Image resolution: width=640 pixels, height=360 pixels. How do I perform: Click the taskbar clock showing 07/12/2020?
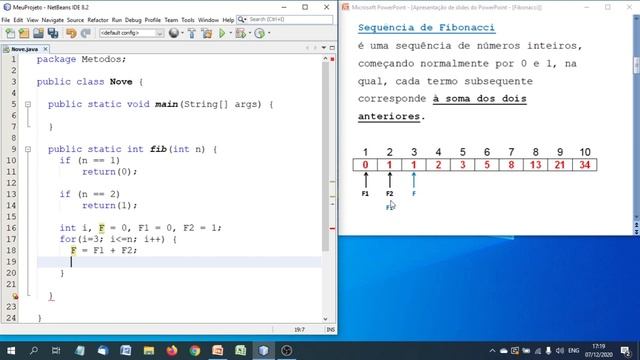click(x=599, y=351)
